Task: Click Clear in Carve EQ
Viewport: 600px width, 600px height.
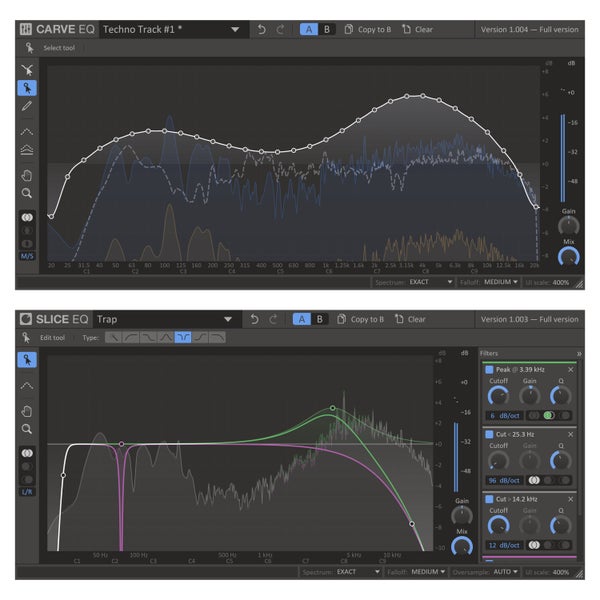Action: pos(417,29)
